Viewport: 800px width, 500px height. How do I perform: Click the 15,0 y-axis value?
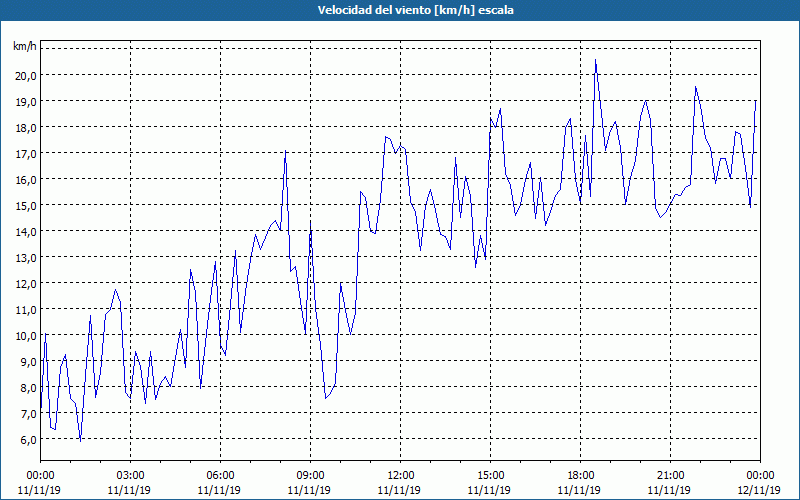coord(26,206)
